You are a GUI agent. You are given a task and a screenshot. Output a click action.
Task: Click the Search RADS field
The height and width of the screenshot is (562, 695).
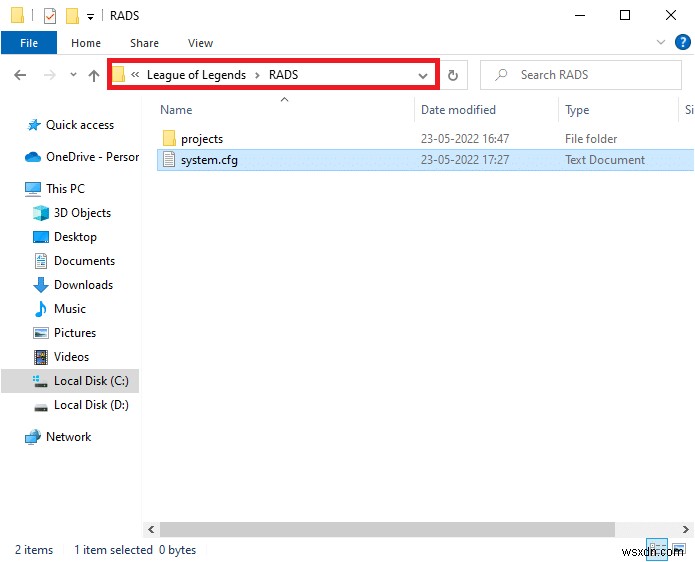coord(581,75)
